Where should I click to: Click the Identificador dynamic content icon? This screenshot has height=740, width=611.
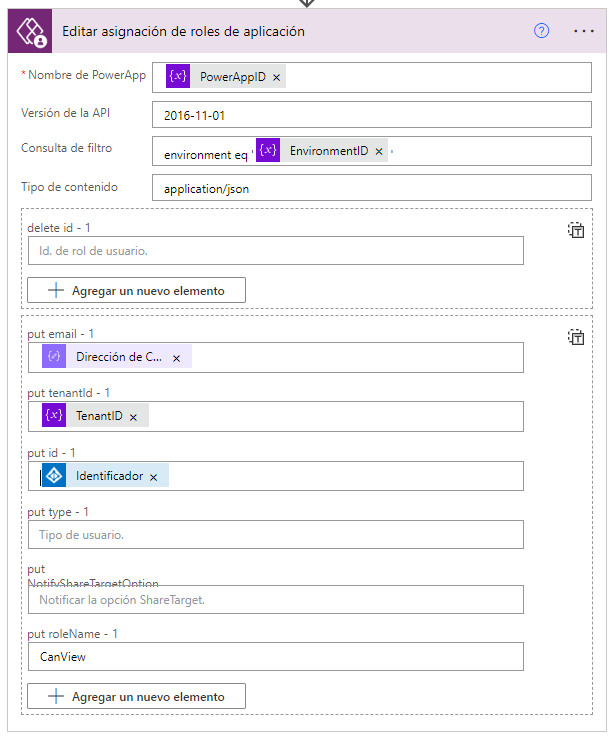(54, 475)
